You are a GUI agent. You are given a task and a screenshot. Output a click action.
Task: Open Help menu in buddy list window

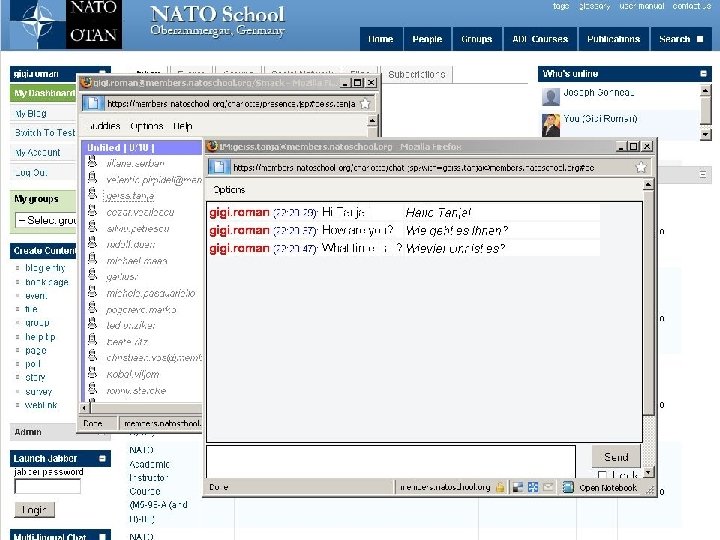coord(182,126)
